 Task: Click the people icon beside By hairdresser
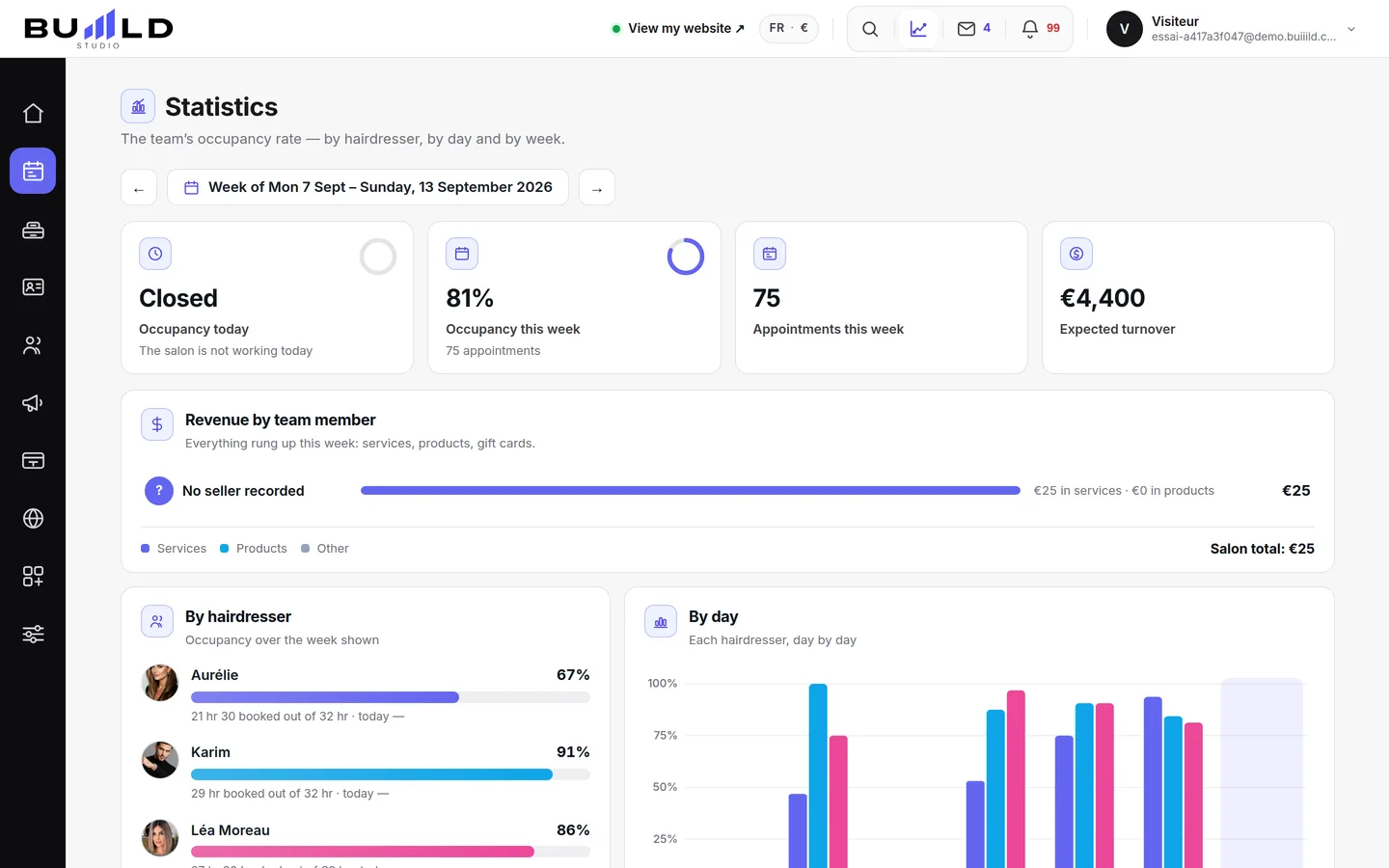157,621
